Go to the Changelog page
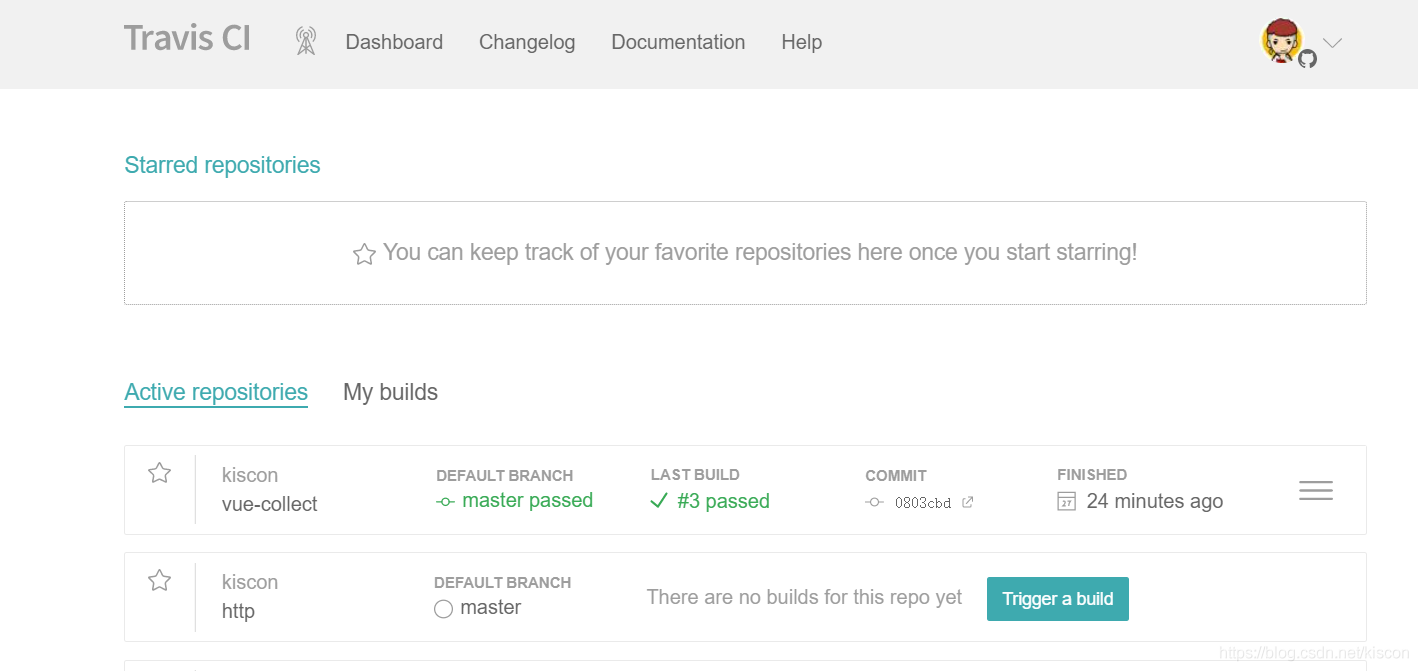The width and height of the screenshot is (1418, 671). click(527, 42)
